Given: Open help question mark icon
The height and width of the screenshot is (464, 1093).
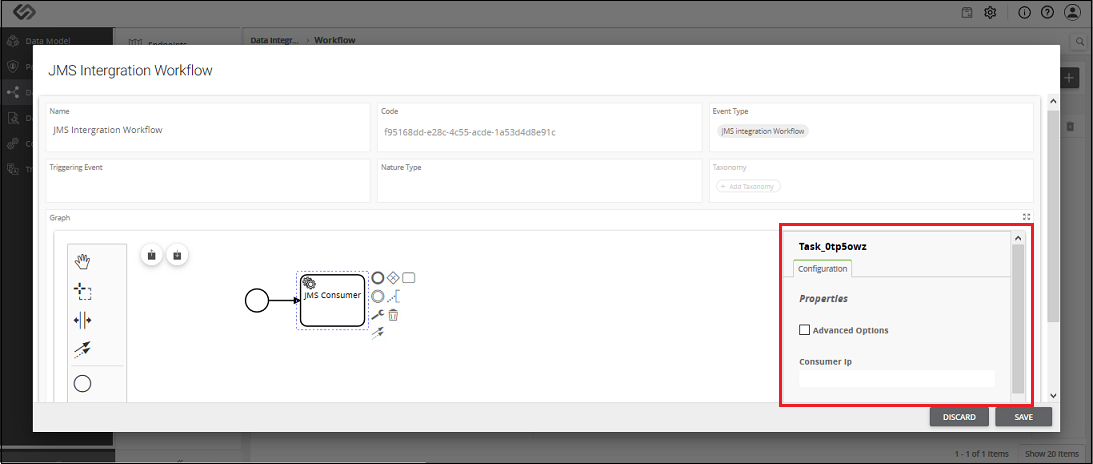Looking at the screenshot, I should 1047,13.
